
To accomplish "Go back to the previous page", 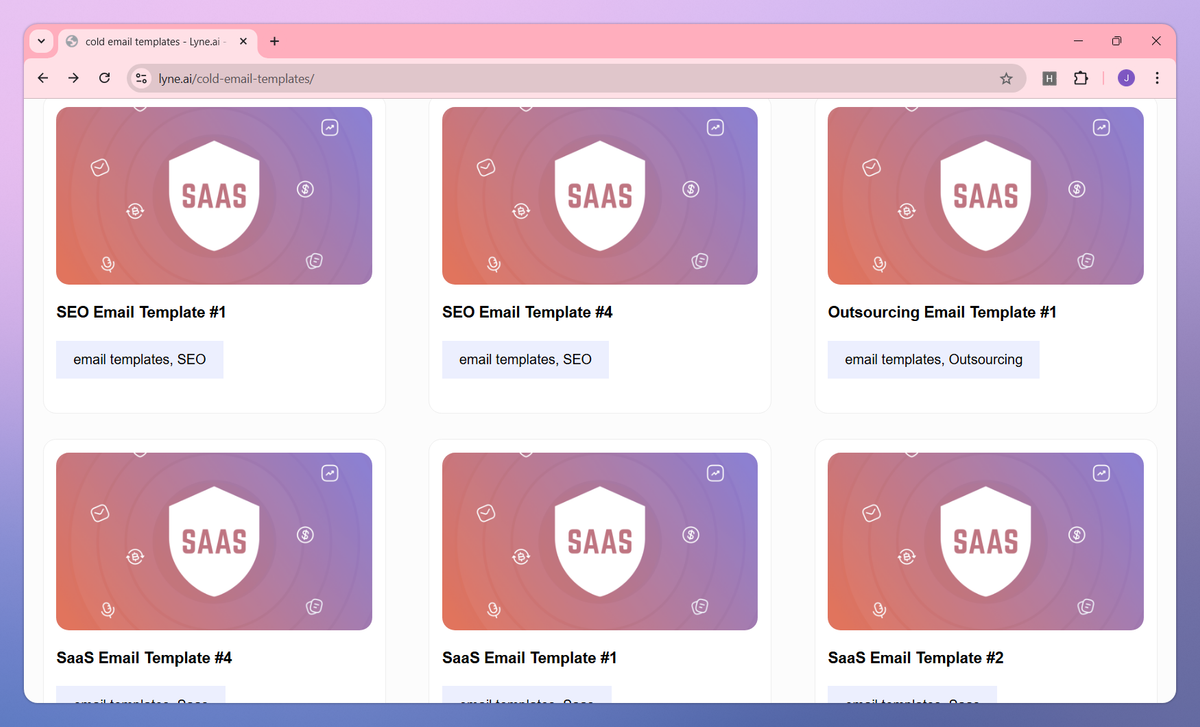I will tap(42, 78).
